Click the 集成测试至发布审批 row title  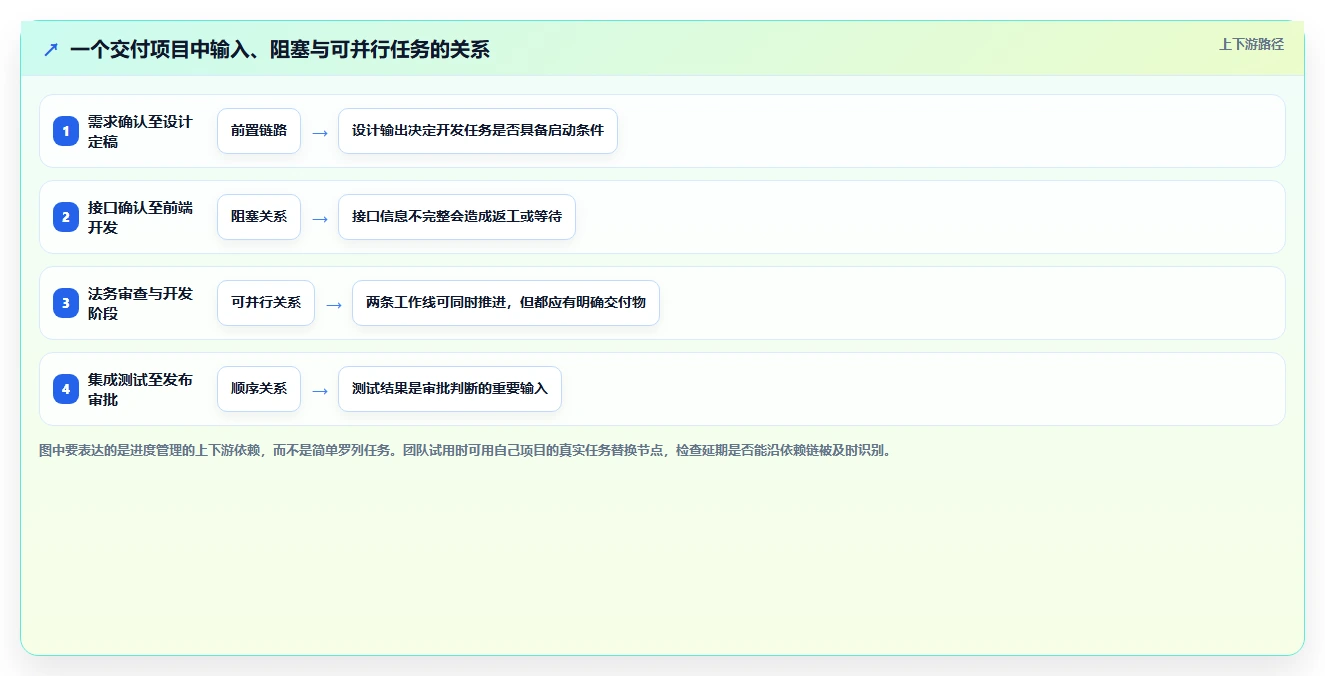(x=140, y=389)
